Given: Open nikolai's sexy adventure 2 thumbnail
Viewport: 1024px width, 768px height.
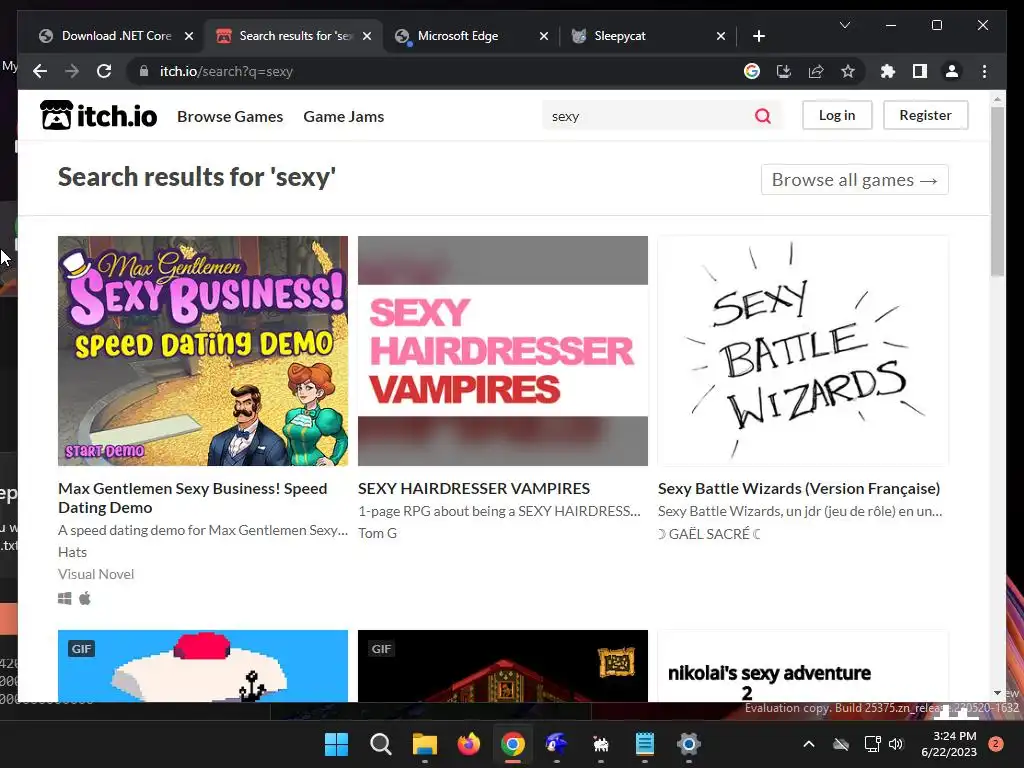Looking at the screenshot, I should (x=803, y=666).
